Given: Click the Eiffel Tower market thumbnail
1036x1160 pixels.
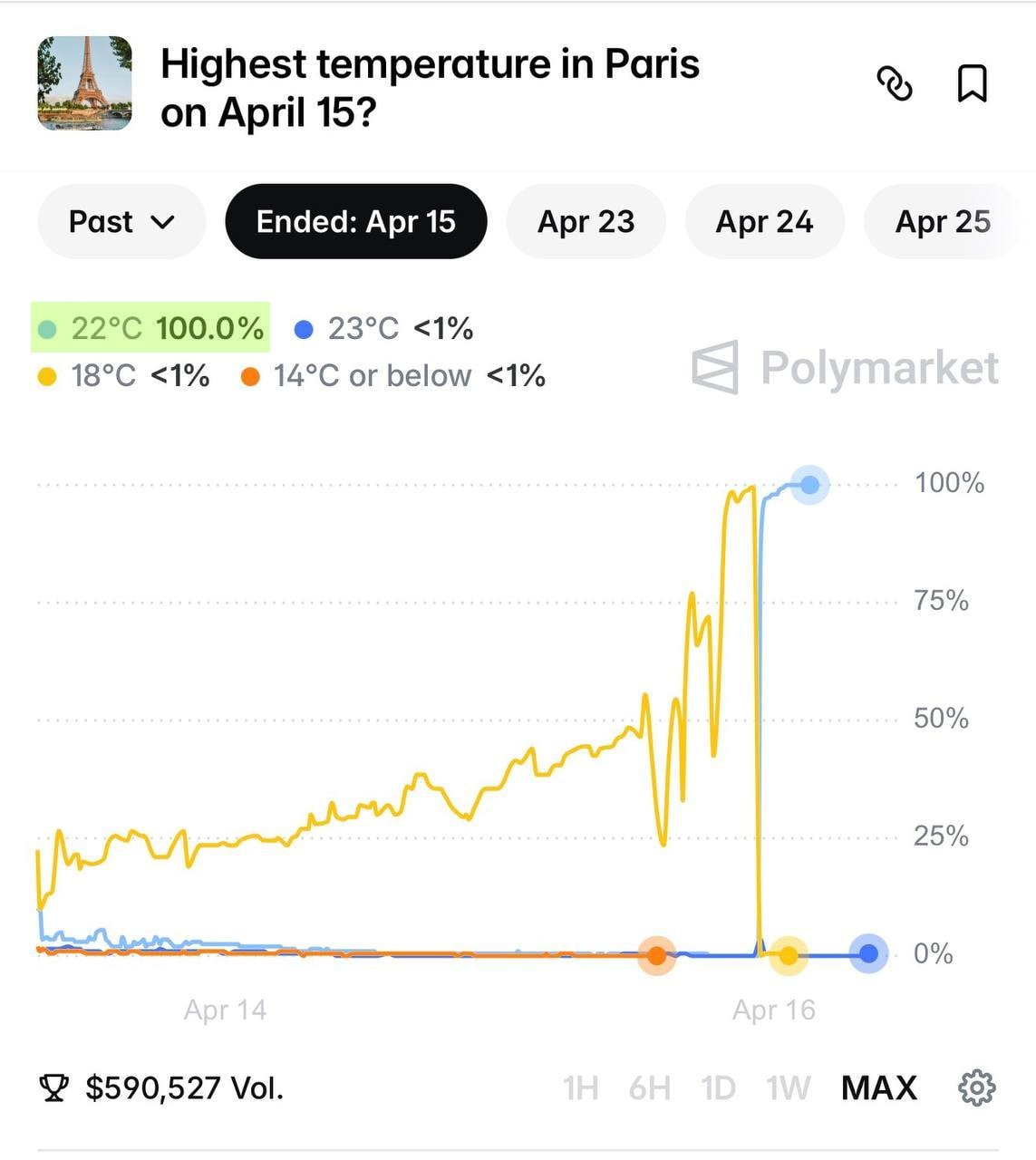Looking at the screenshot, I should tap(85, 83).
